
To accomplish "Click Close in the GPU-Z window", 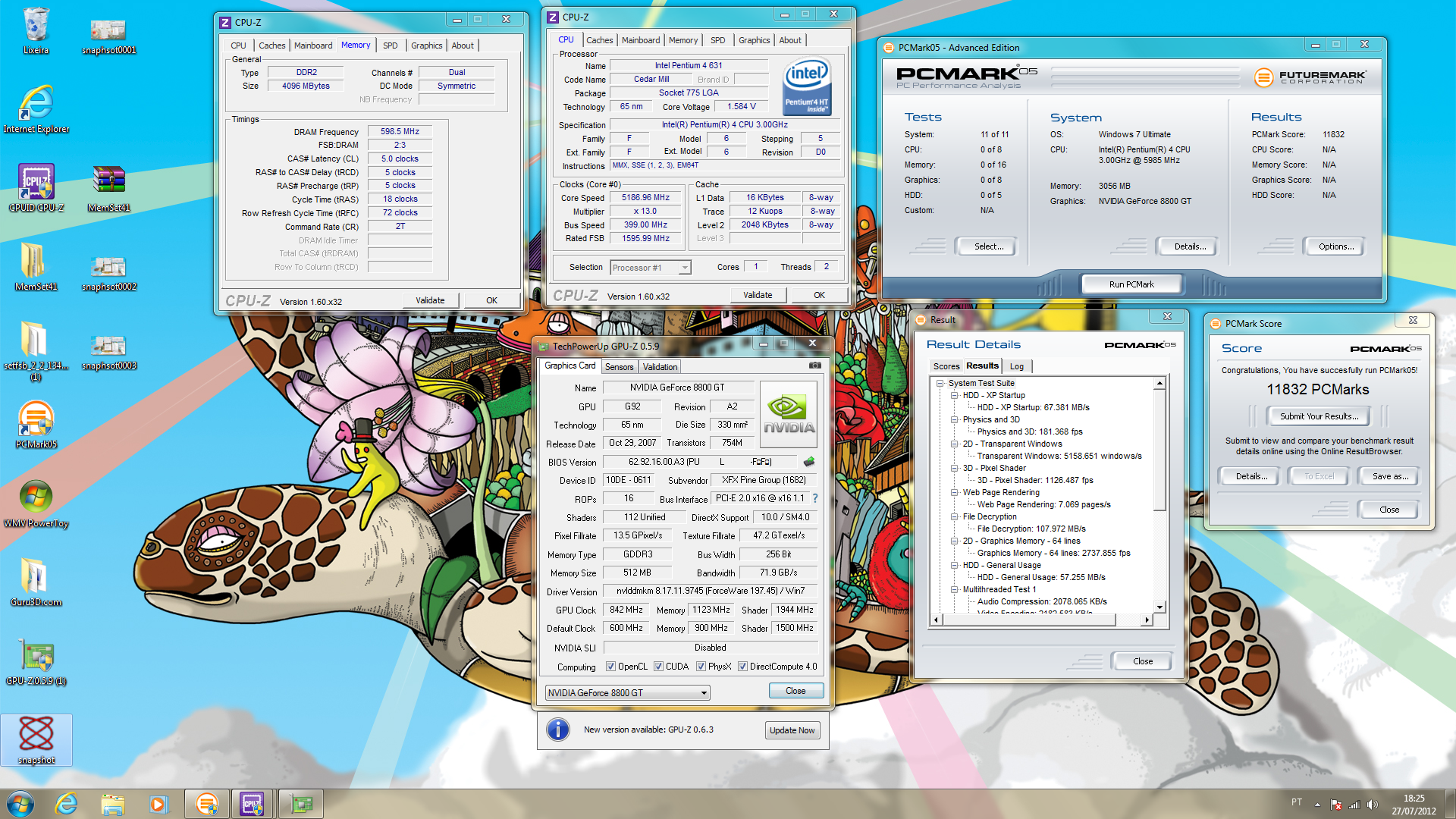I will (x=795, y=691).
